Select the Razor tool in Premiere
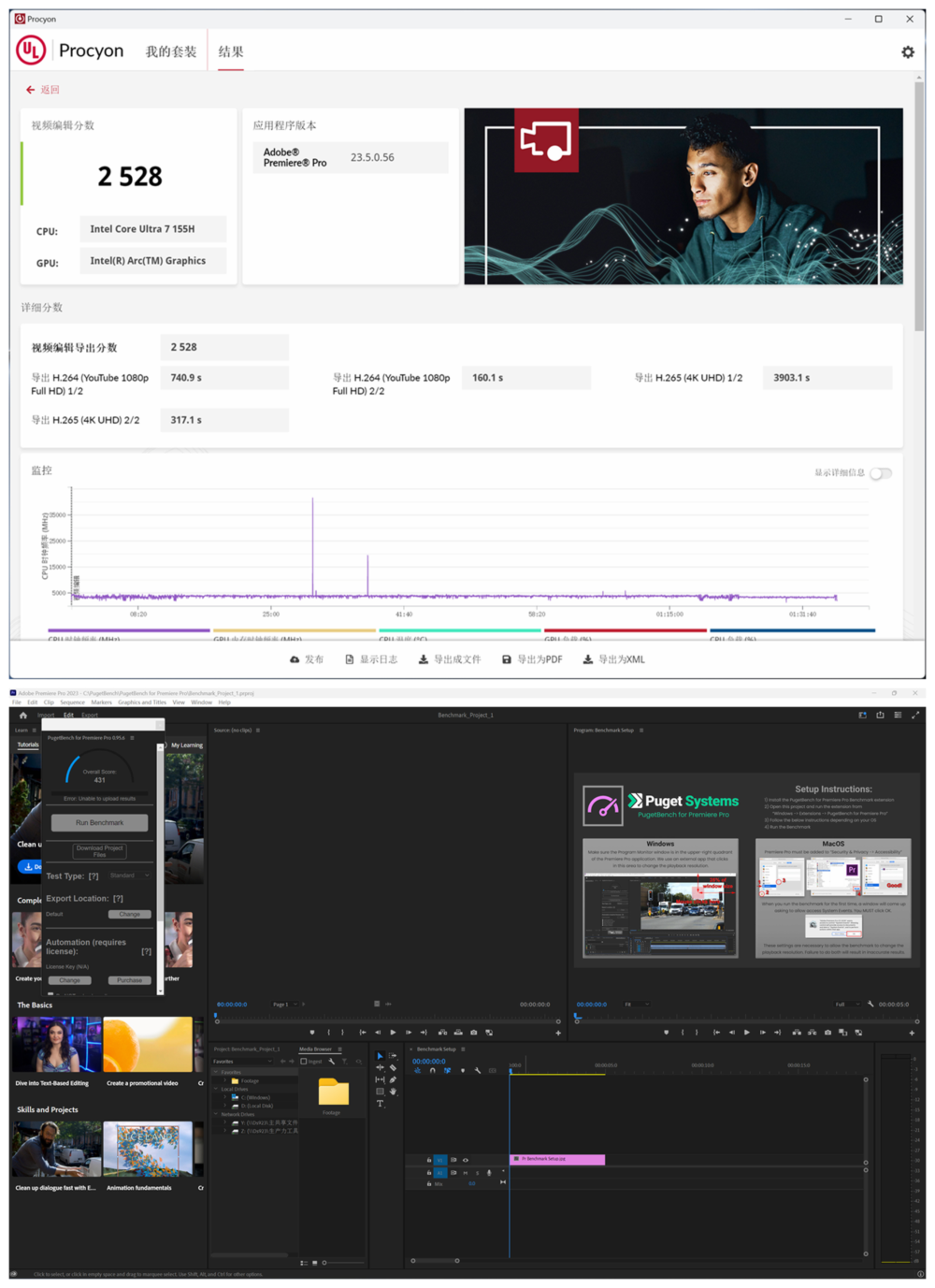The width and height of the screenshot is (935, 1288). (393, 1067)
